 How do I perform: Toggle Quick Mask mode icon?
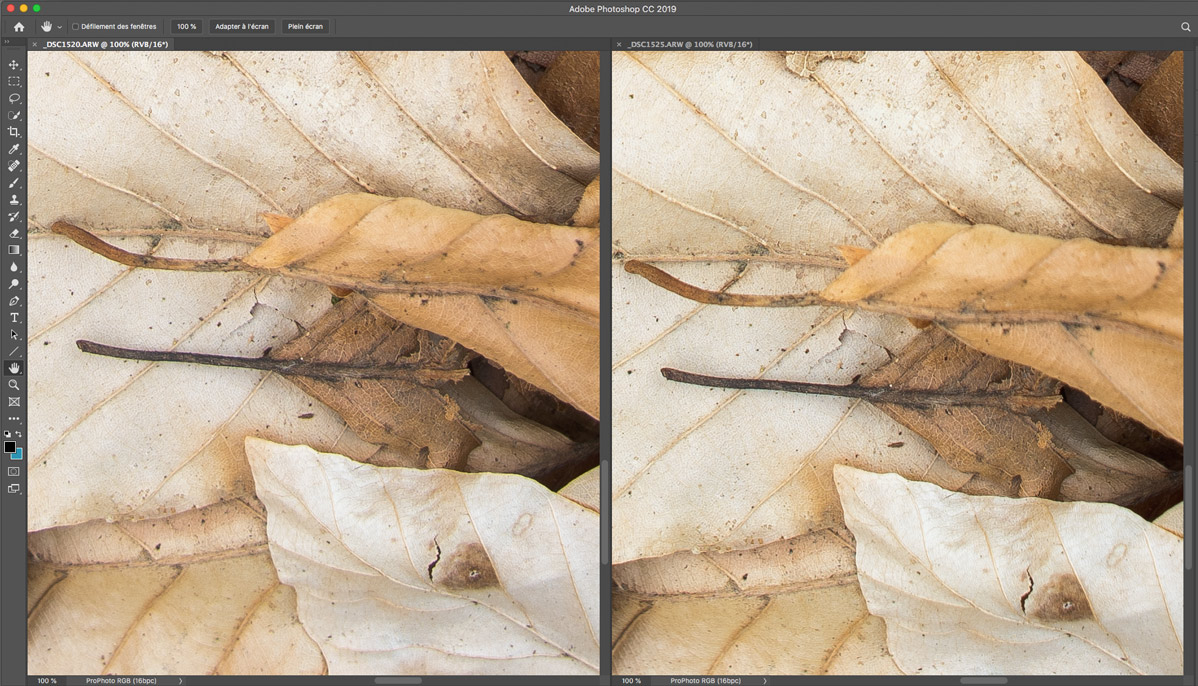point(14,471)
